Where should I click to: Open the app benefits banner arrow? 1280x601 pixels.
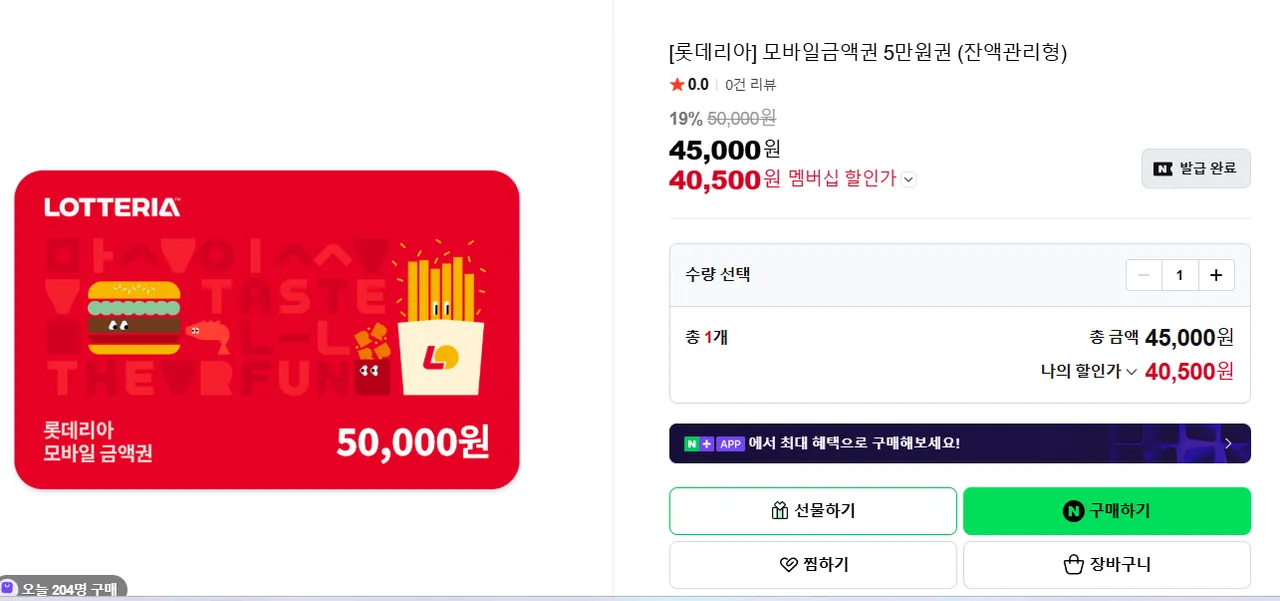[x=1228, y=443]
